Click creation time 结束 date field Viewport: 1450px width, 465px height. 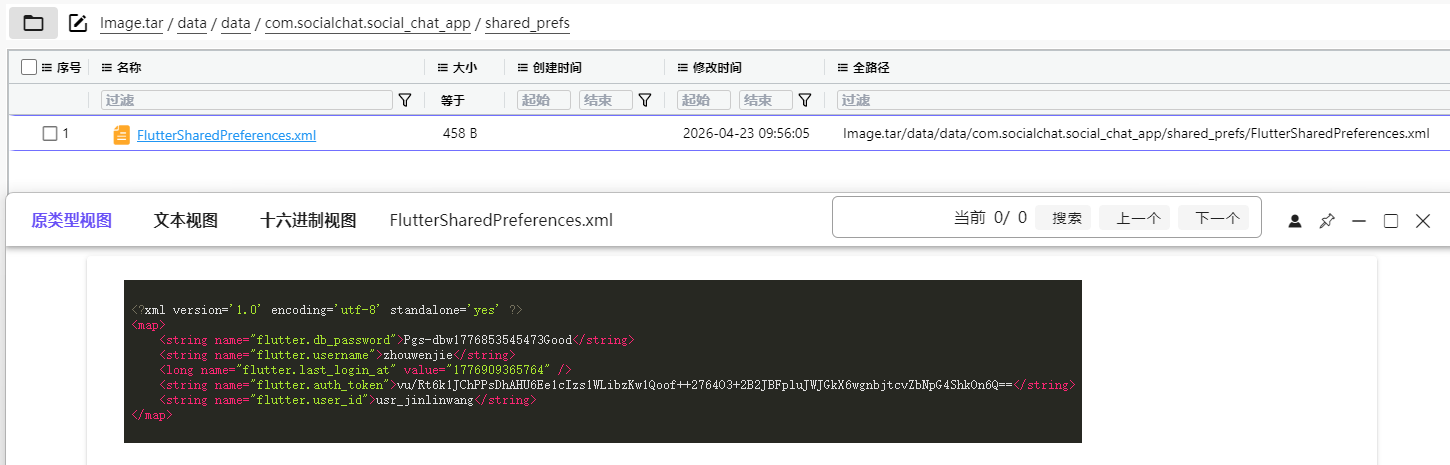[x=606, y=100]
